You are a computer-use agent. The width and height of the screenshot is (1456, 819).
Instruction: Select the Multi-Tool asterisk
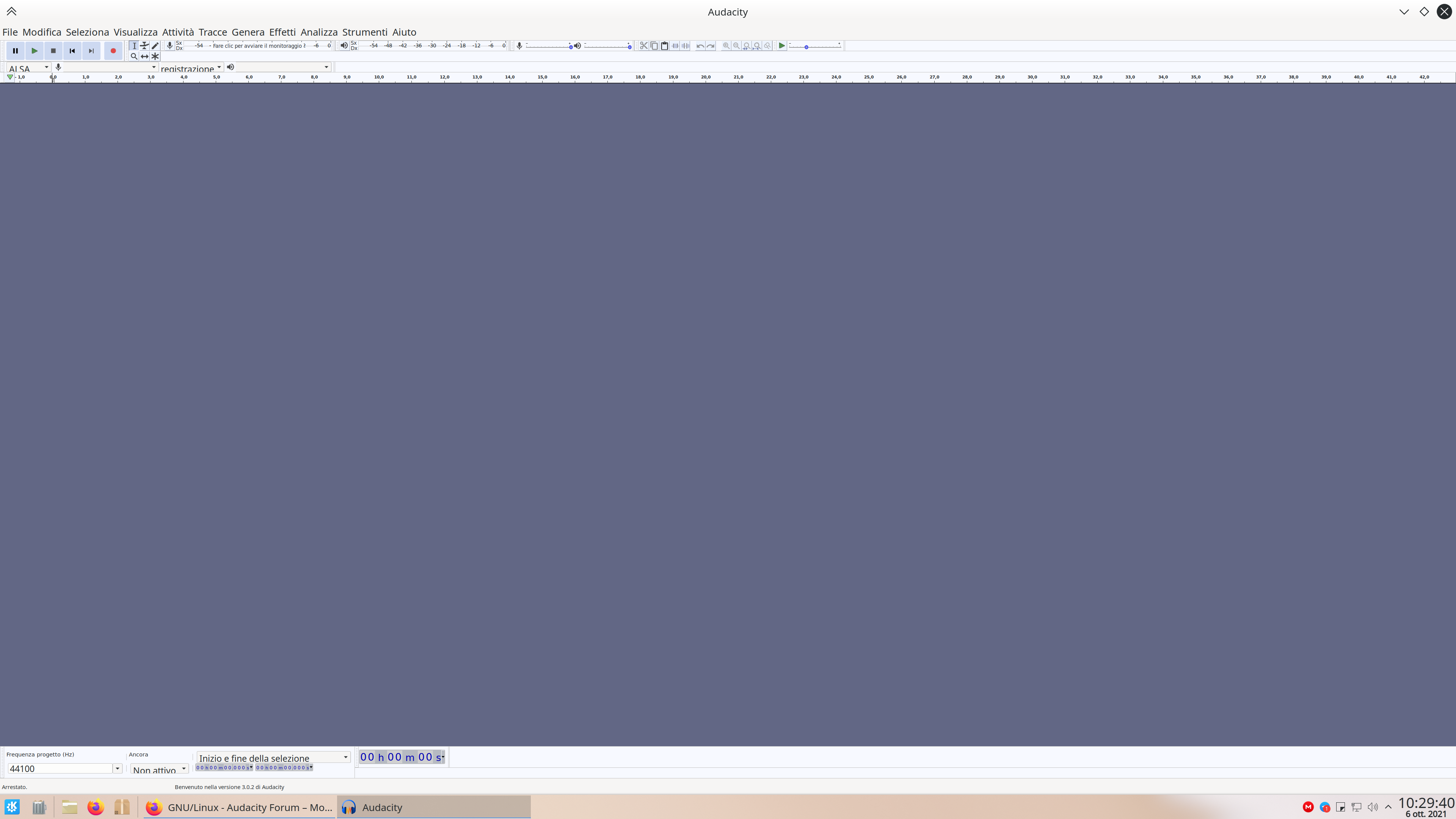point(155,56)
